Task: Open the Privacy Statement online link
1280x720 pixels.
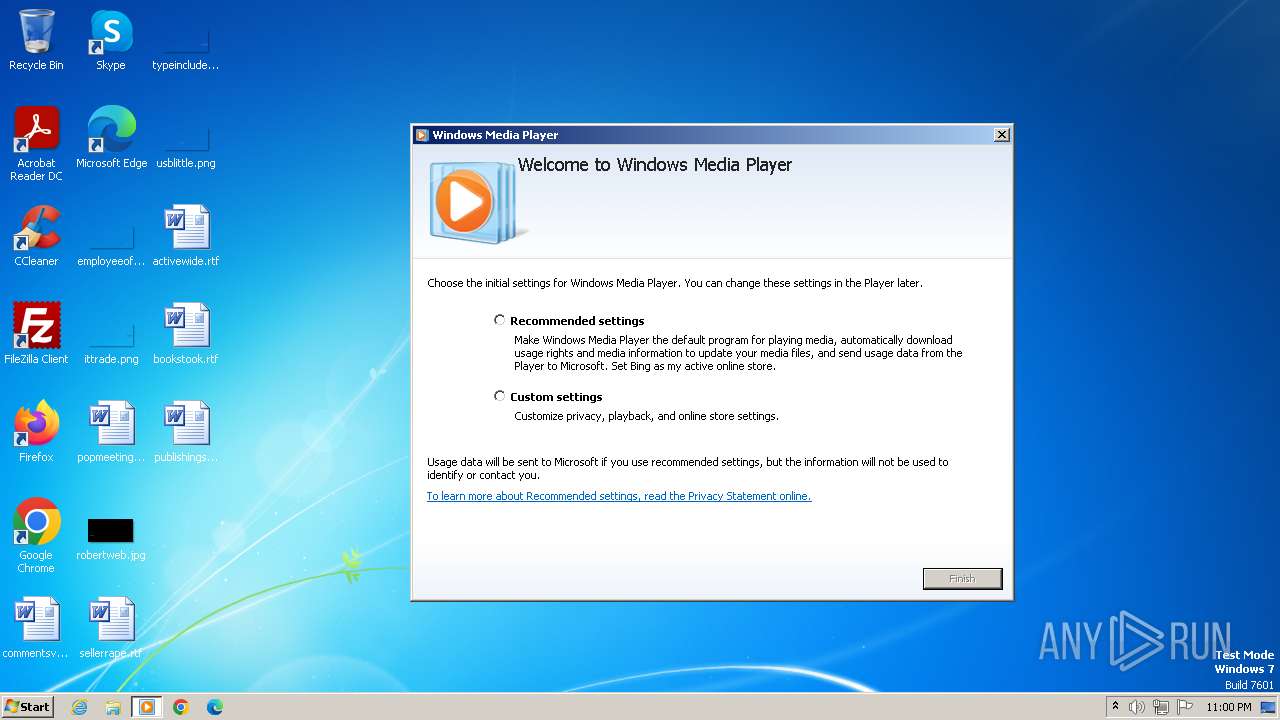Action: [619, 496]
